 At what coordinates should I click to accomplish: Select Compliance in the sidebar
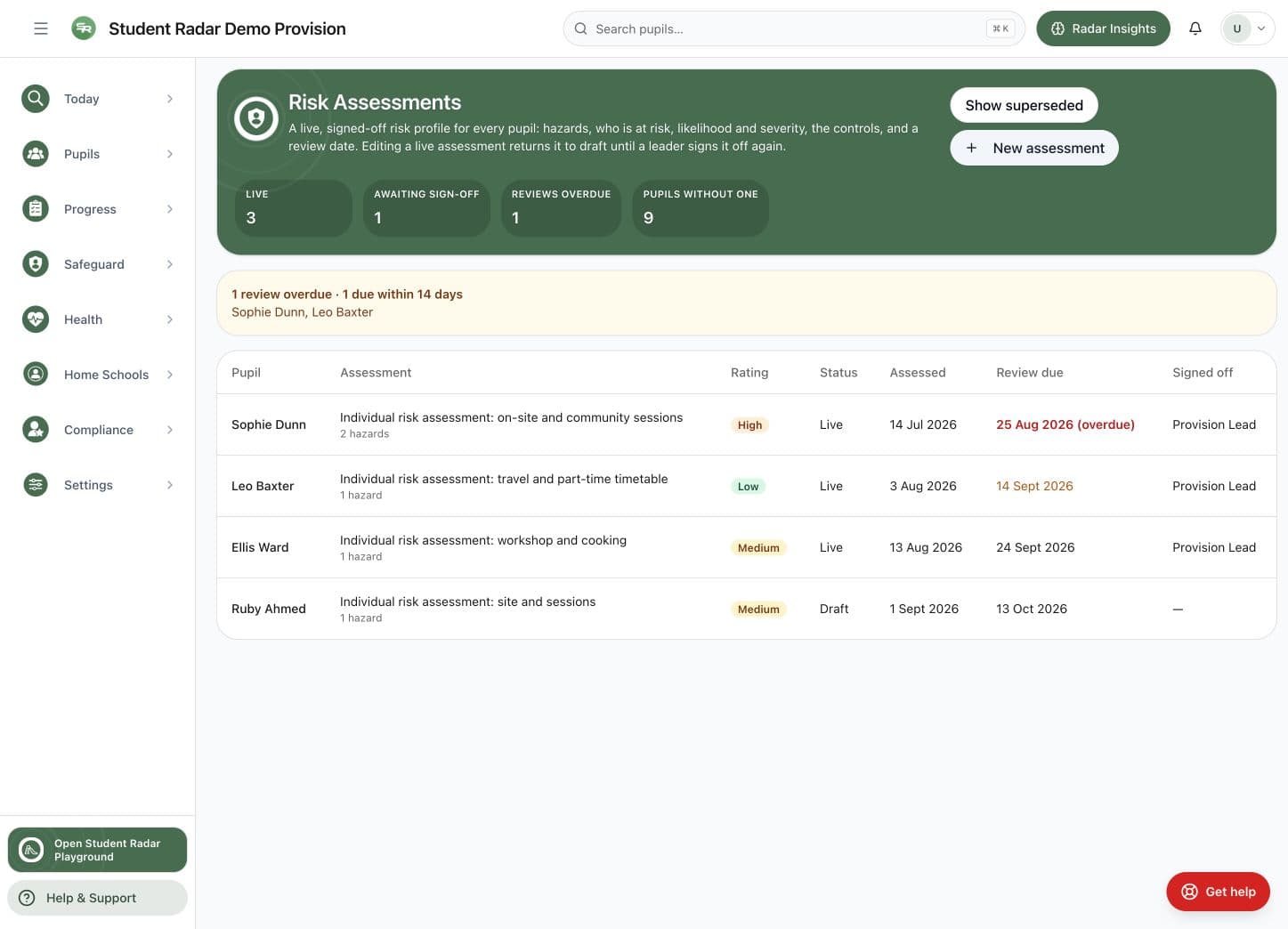pyautogui.click(x=98, y=430)
